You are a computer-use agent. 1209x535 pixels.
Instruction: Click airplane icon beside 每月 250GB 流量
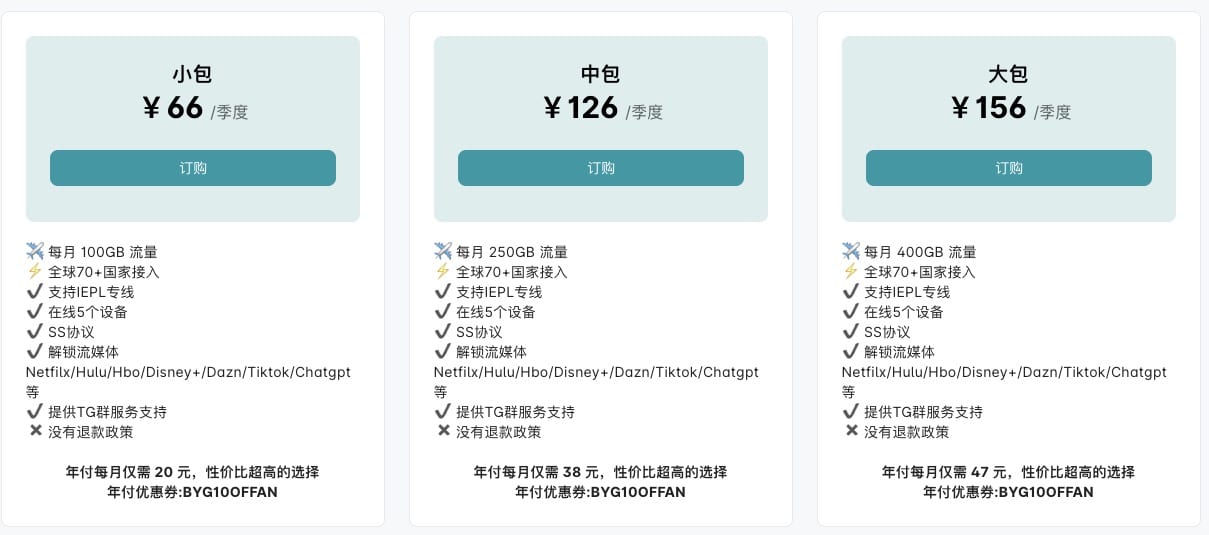(443, 251)
